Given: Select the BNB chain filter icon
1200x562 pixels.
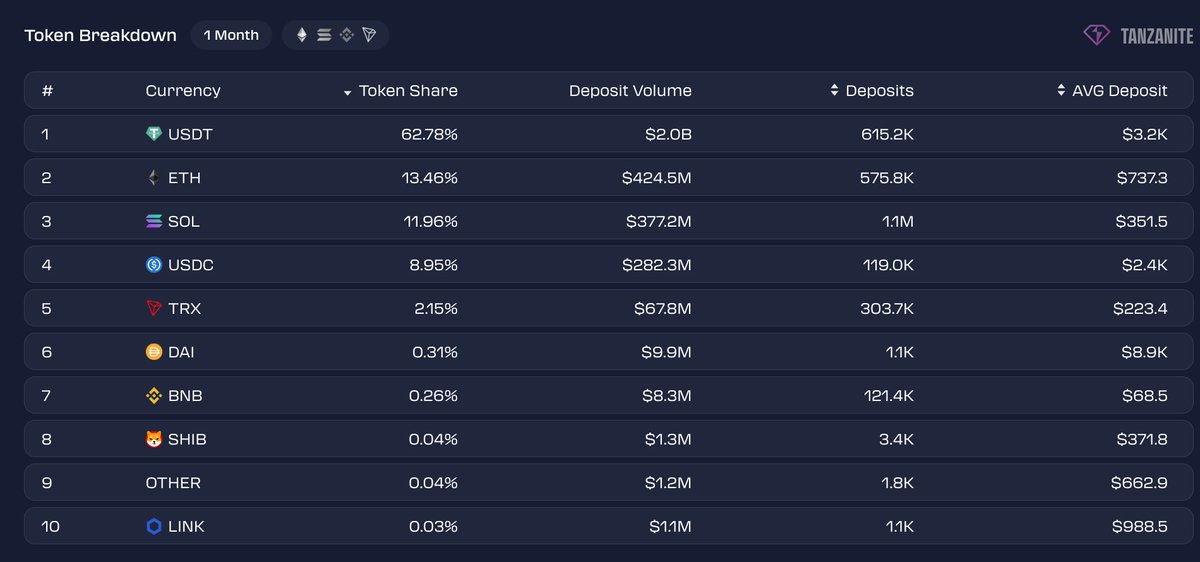Looking at the screenshot, I should click(x=347, y=35).
